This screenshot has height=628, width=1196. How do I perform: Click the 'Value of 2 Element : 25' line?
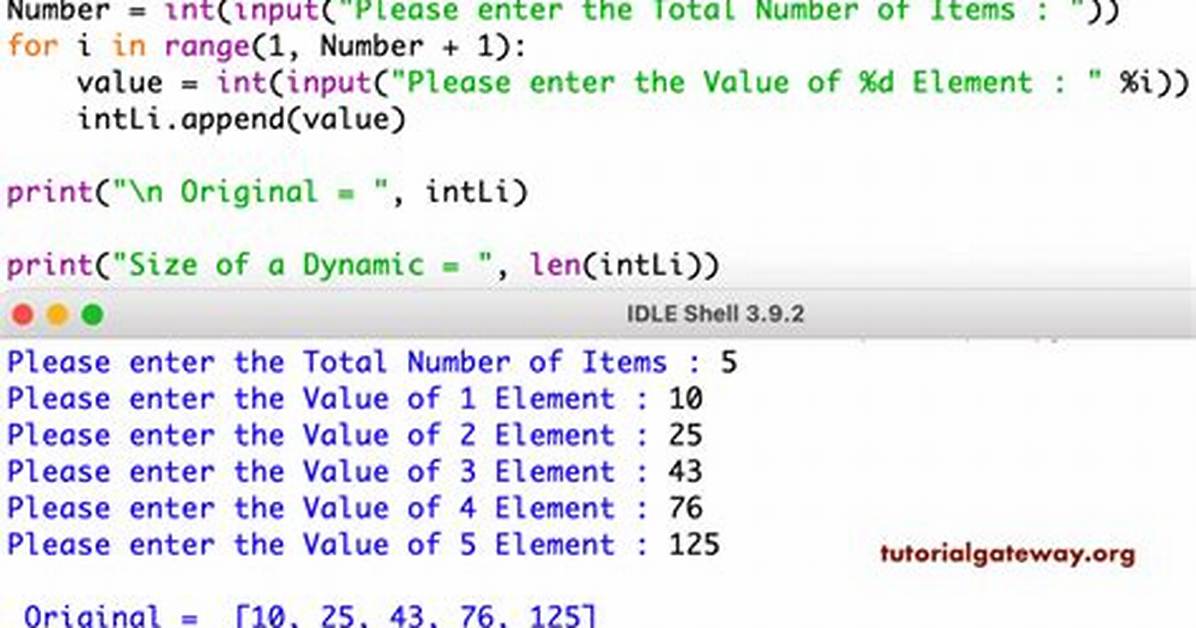tap(355, 435)
